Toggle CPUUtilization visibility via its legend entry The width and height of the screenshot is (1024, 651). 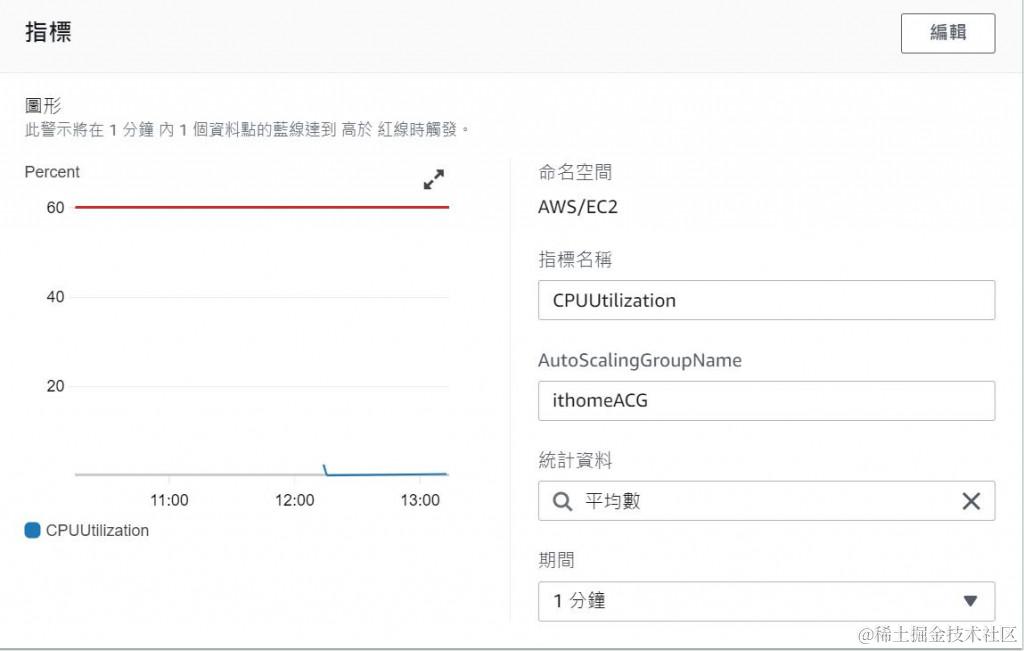[97, 531]
